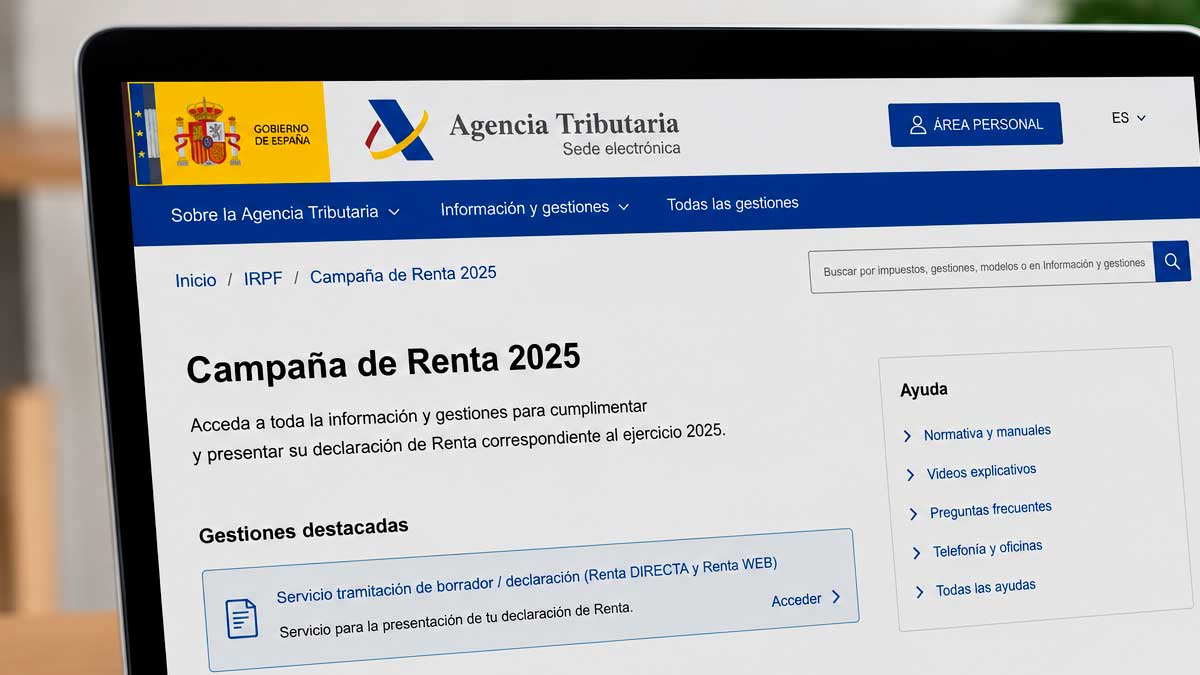Open Campaña de Renta 2025 breadcrumb
Image resolution: width=1200 pixels, height=675 pixels.
403,275
